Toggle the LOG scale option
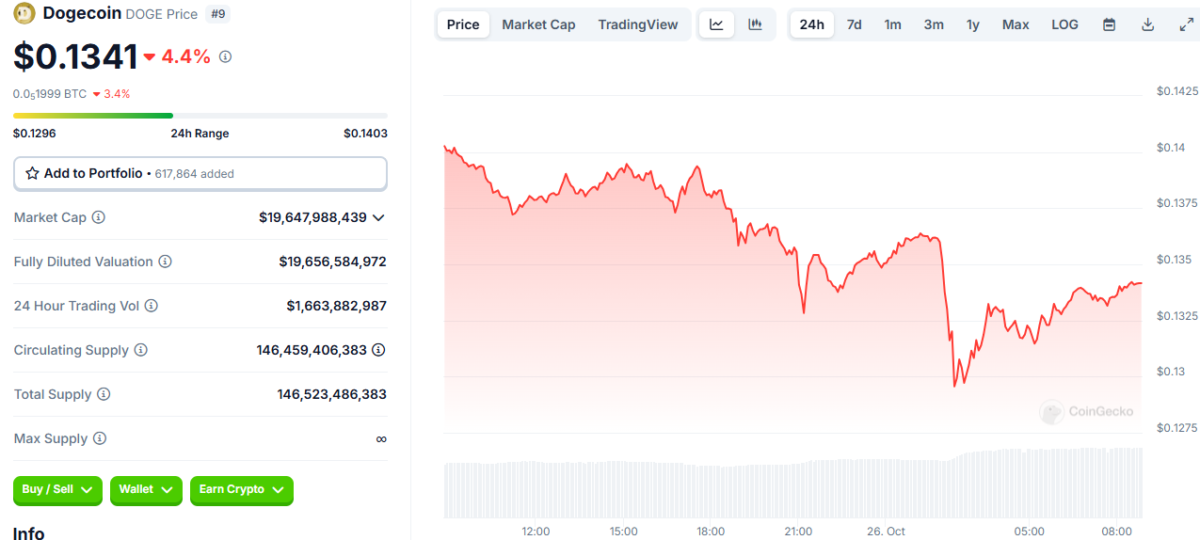 (1065, 24)
